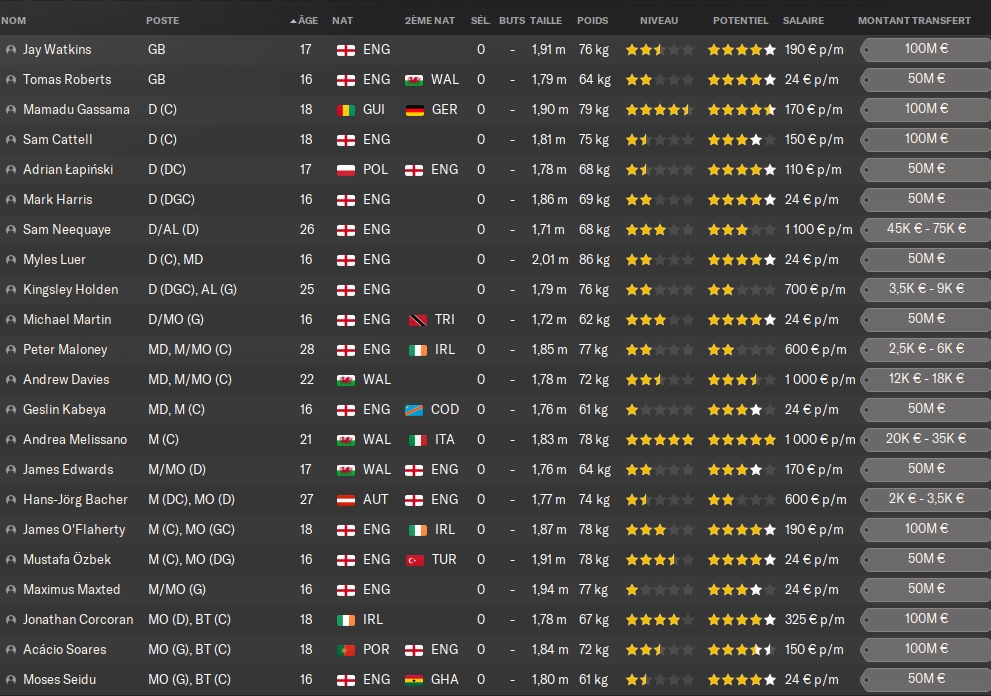This screenshot has width=991, height=696.
Task: Click the person icon beside Moses Seidu
Action: coord(11,680)
